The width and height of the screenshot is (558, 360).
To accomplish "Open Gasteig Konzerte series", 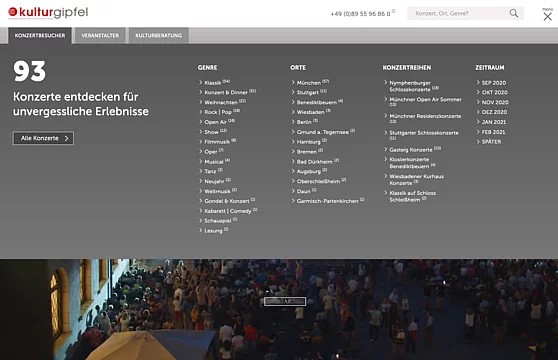I will [412, 150].
